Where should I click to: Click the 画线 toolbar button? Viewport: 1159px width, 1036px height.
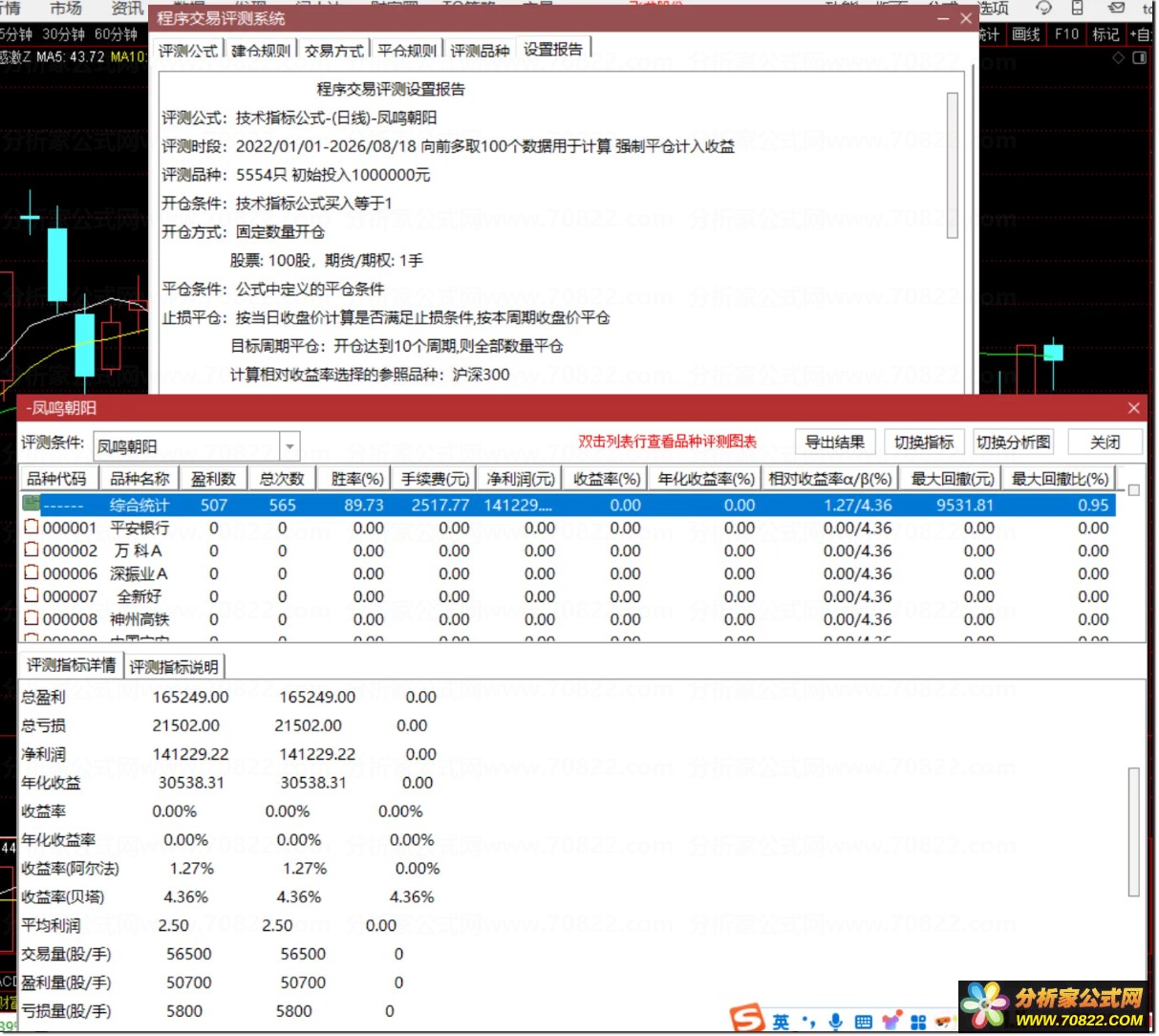point(1026,34)
